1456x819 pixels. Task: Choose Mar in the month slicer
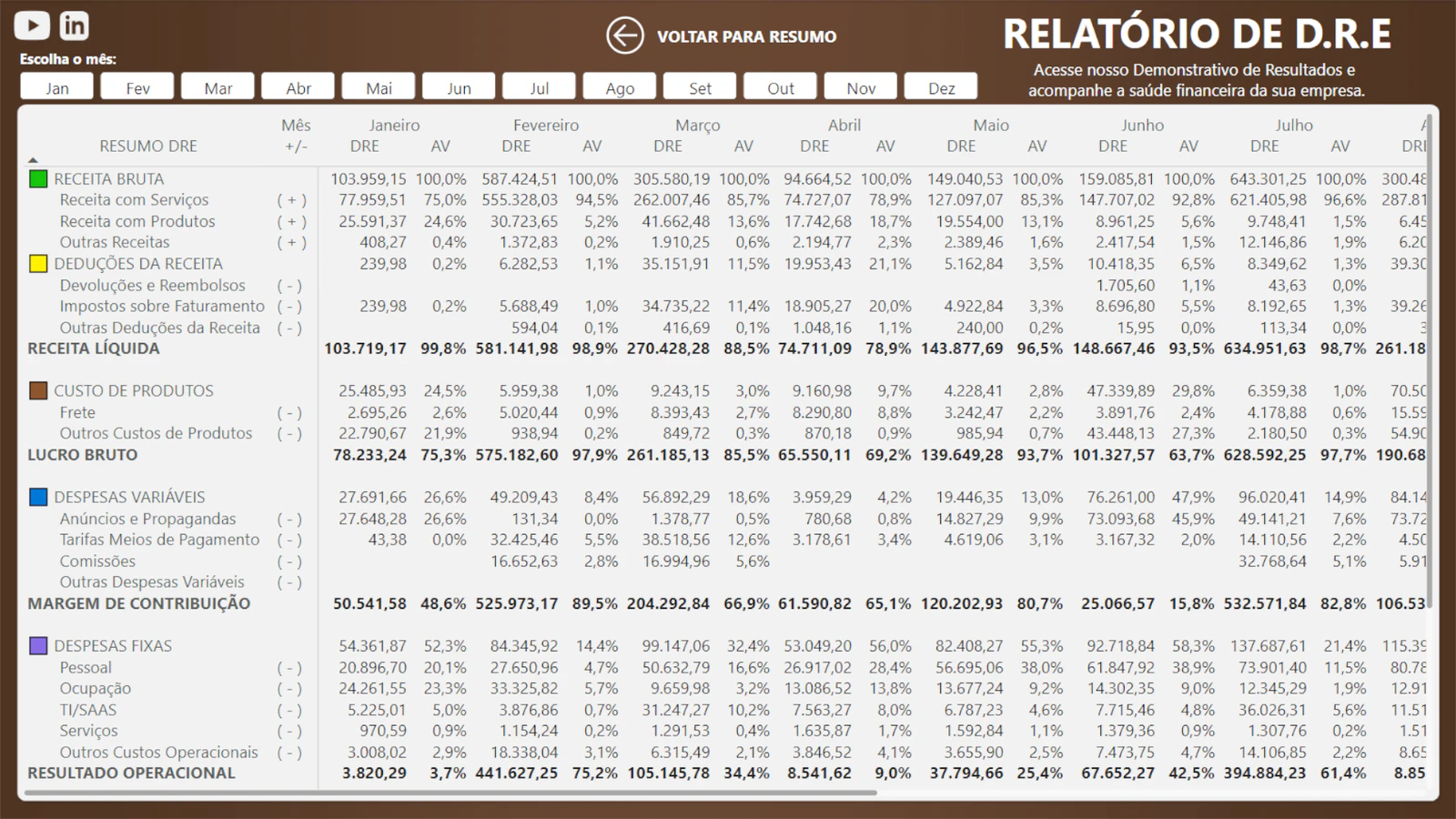coord(218,88)
